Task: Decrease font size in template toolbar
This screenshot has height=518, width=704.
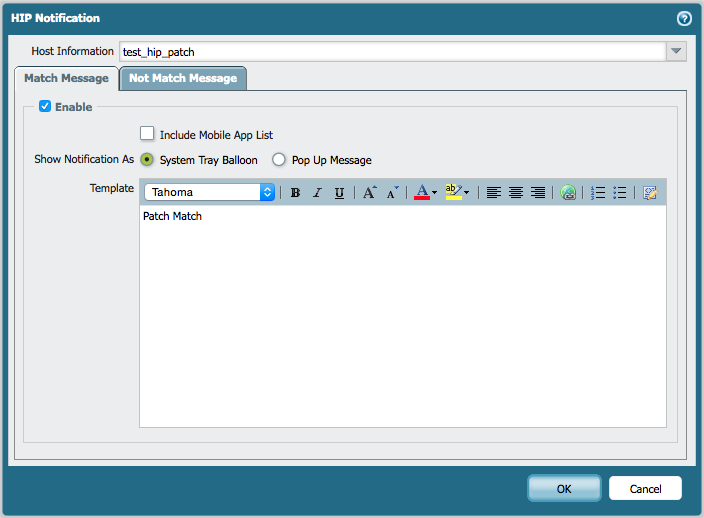Action: (x=392, y=193)
